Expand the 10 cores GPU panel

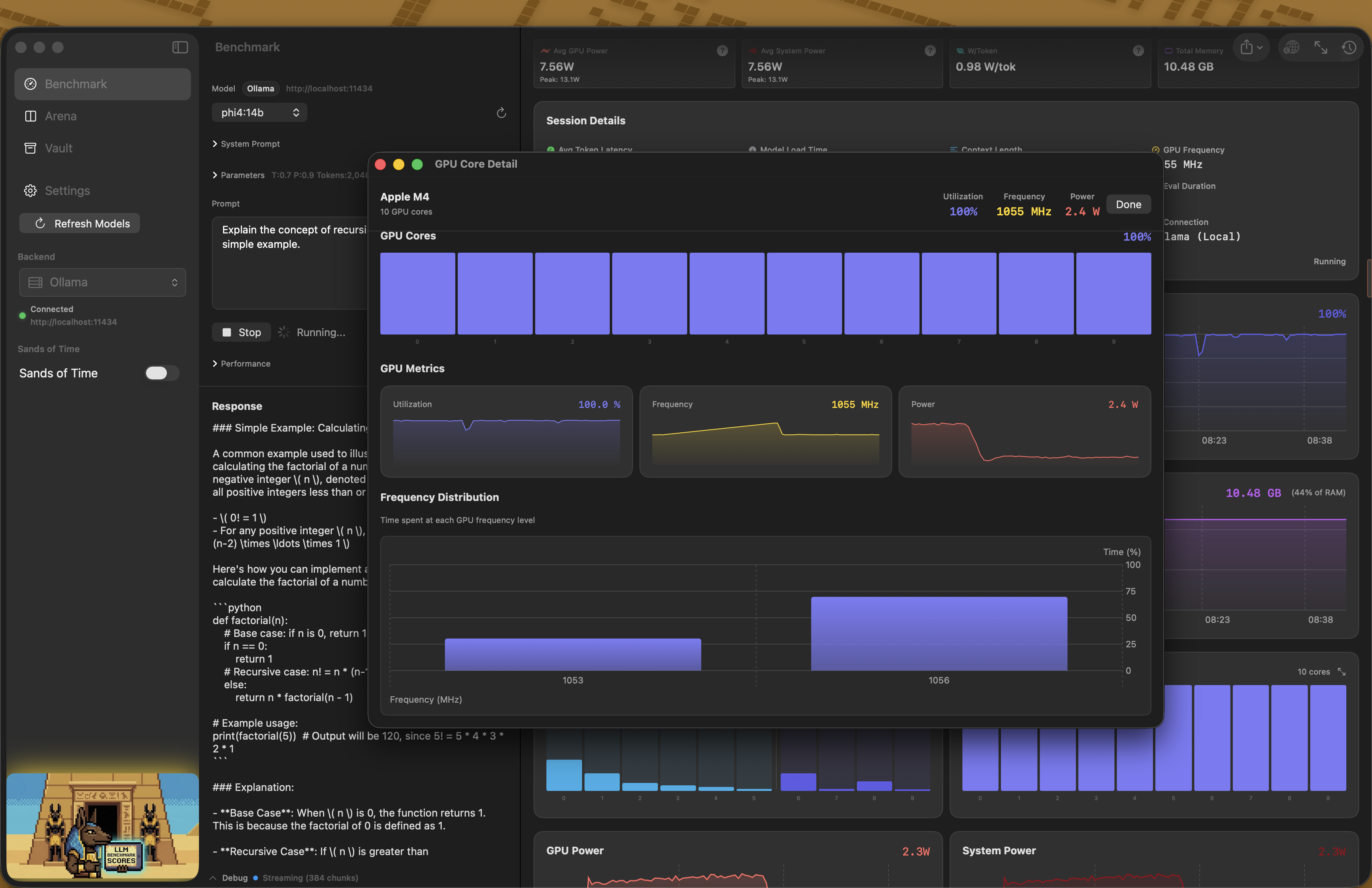click(x=1342, y=672)
